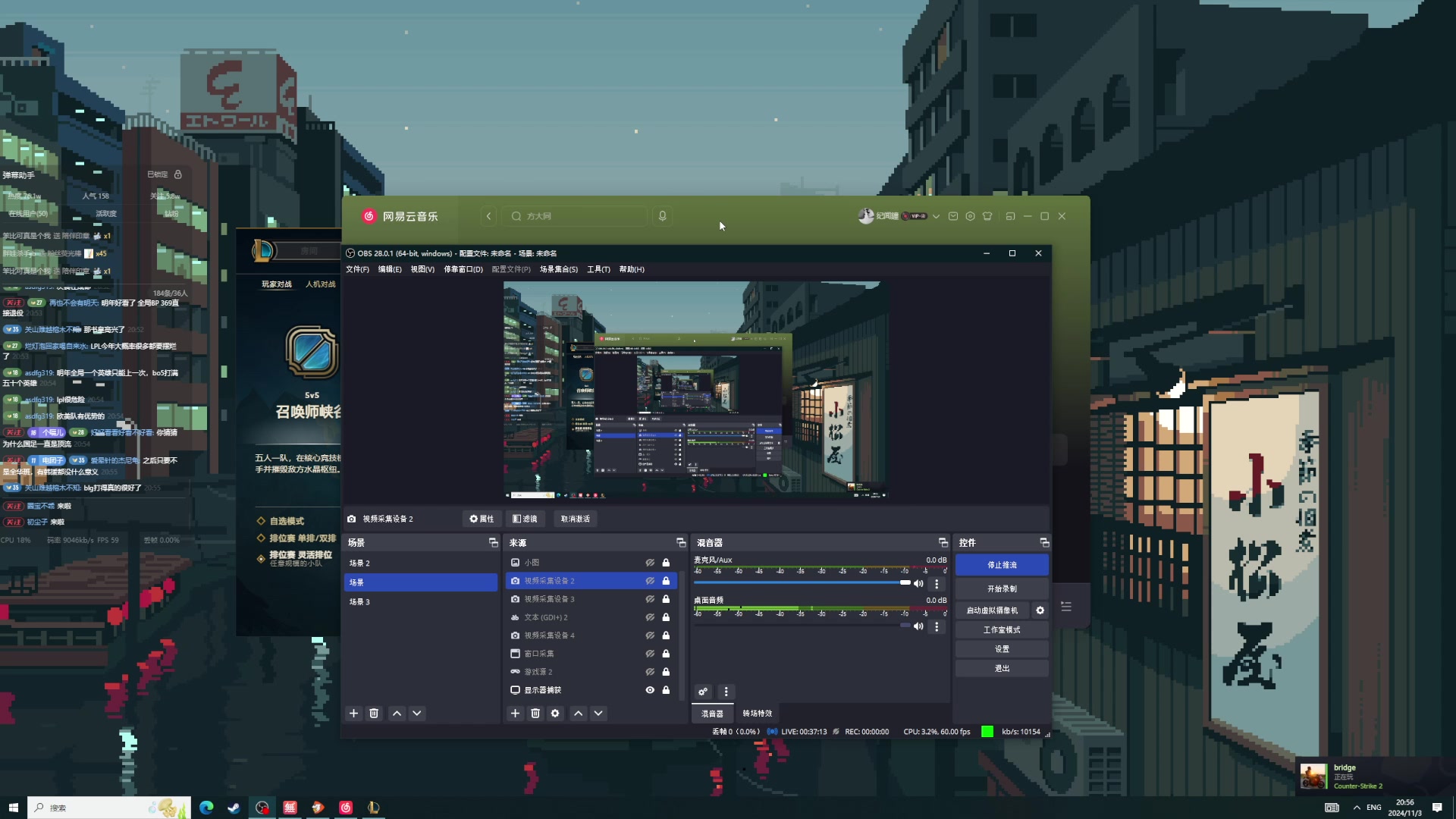Toggle visibility of 视频采集设备 4 source
The image size is (1456, 819).
tap(650, 635)
